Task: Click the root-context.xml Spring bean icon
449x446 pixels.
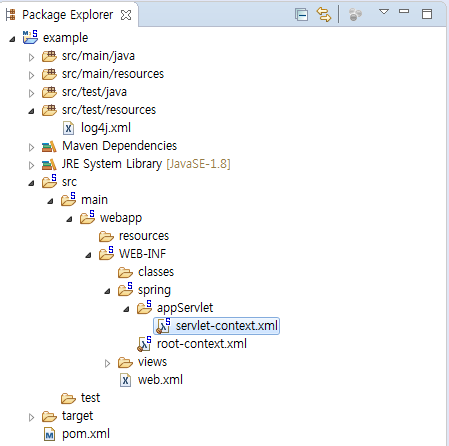Action: click(144, 344)
